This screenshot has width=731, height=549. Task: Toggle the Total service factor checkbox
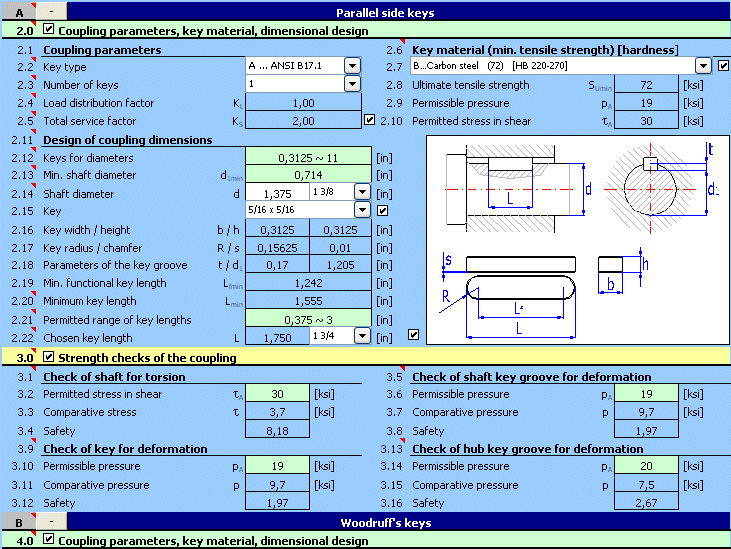(370, 121)
